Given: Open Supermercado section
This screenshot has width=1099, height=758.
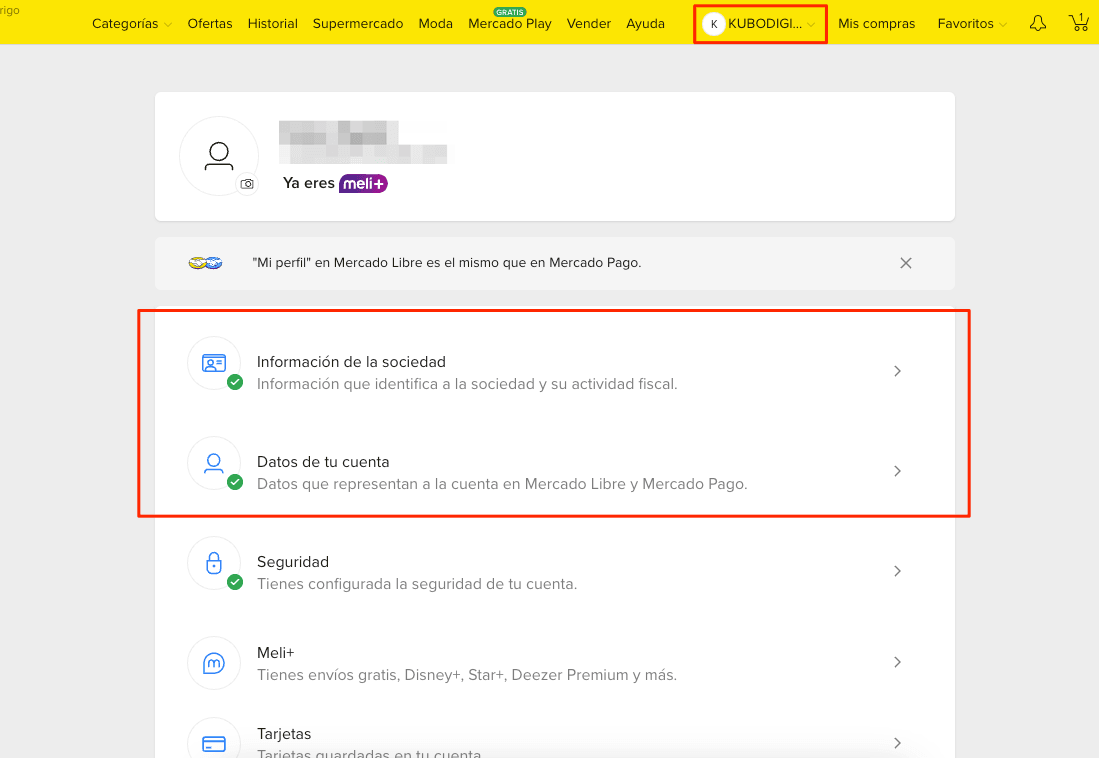Looking at the screenshot, I should pos(357,24).
